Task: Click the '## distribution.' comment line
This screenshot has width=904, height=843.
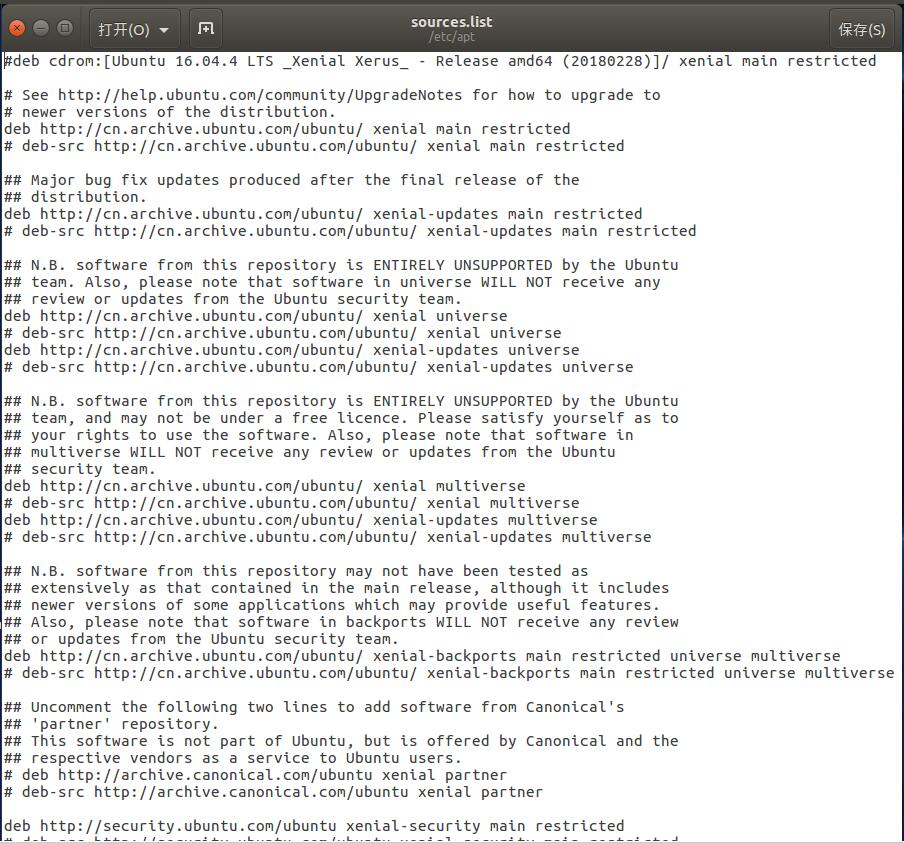Action: coord(75,197)
